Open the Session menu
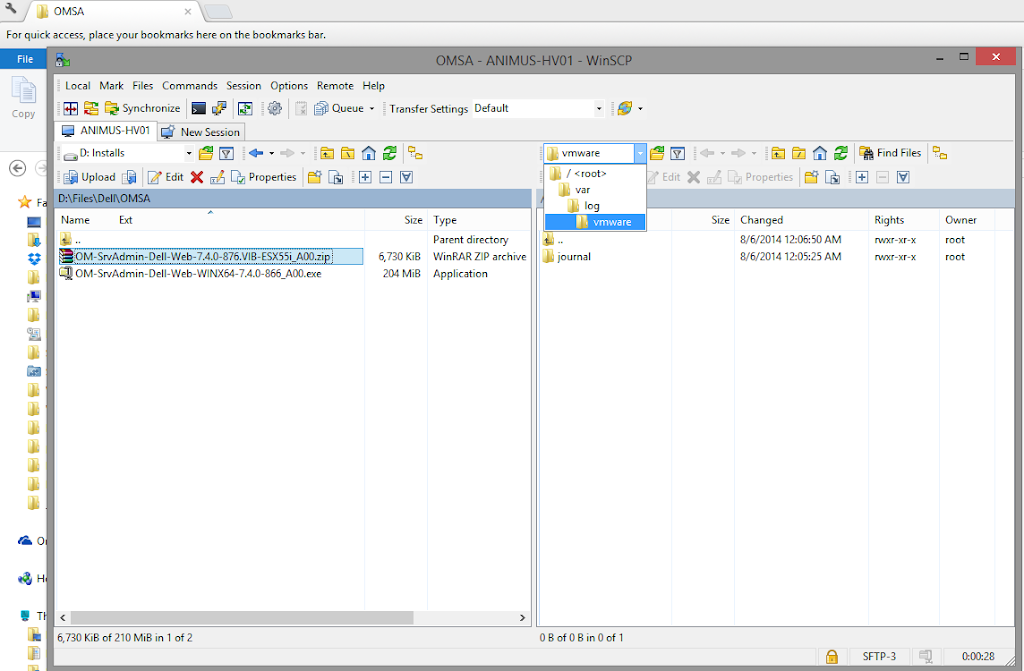The image size is (1024, 671). [244, 86]
